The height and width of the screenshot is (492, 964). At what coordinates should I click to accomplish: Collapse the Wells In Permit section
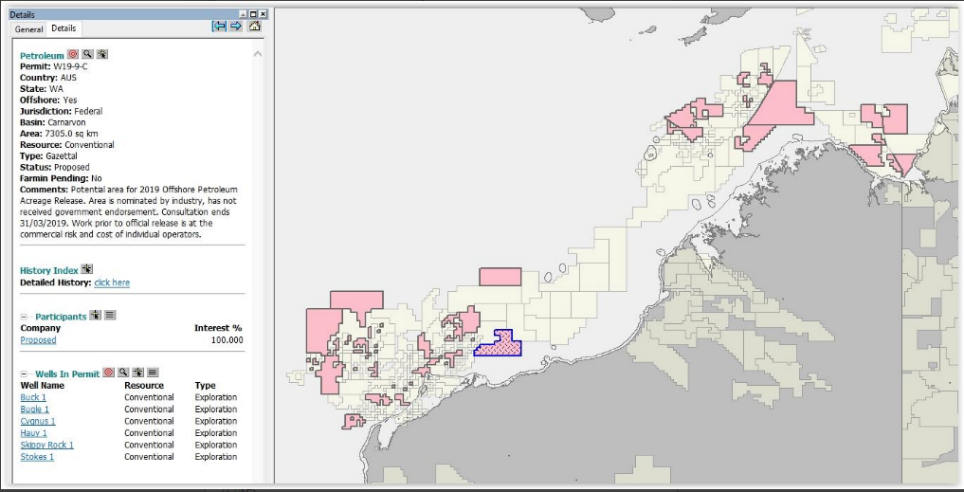[24, 374]
